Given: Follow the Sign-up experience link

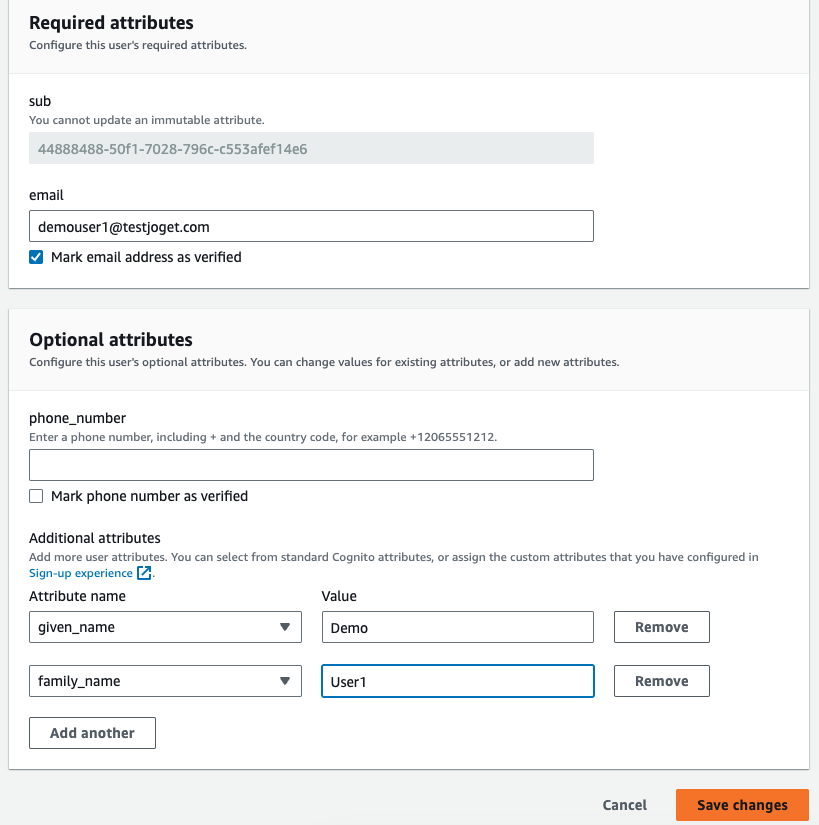Looking at the screenshot, I should (x=81, y=573).
